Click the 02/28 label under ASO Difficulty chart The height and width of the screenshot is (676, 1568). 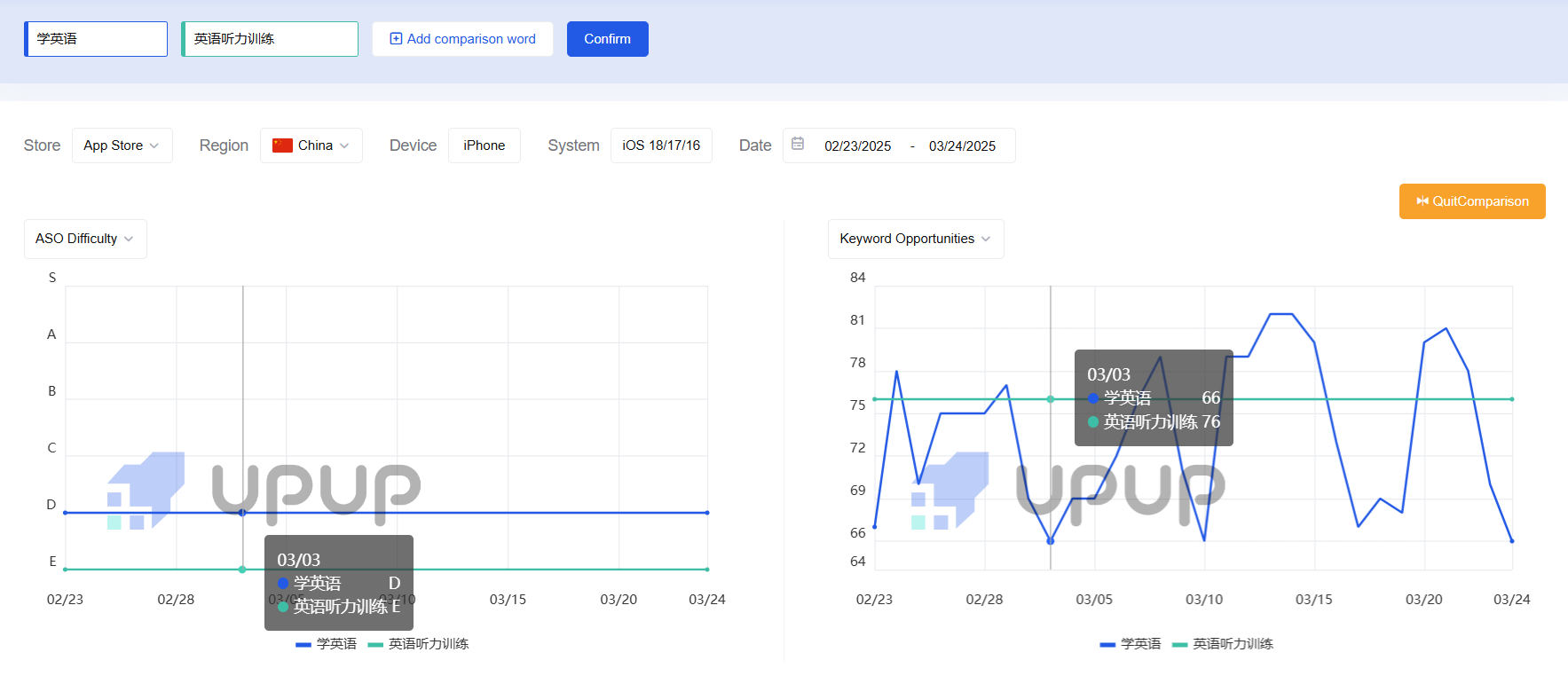click(176, 600)
